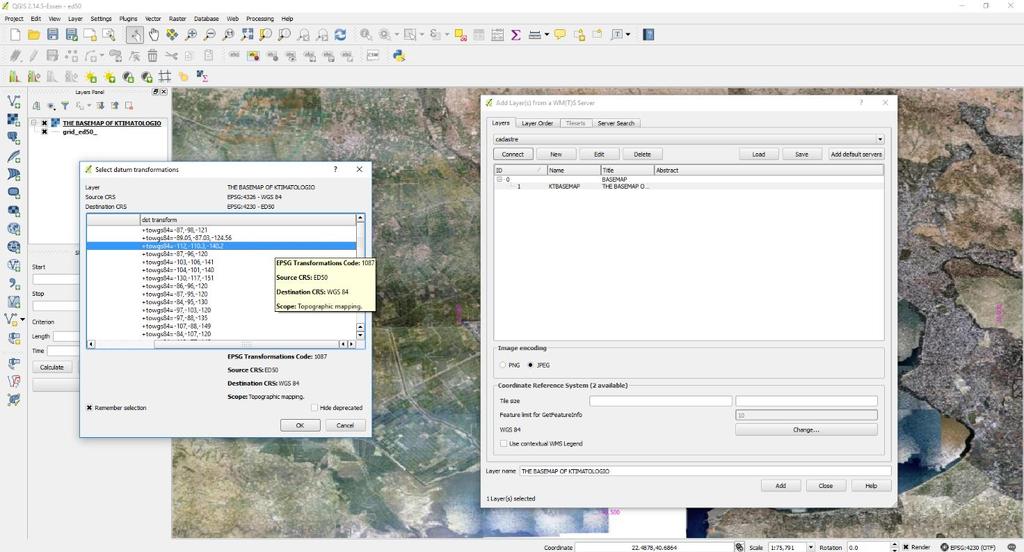The image size is (1024, 552).
Task: Open the Scale dropdown in status bar
Action: coord(810,547)
